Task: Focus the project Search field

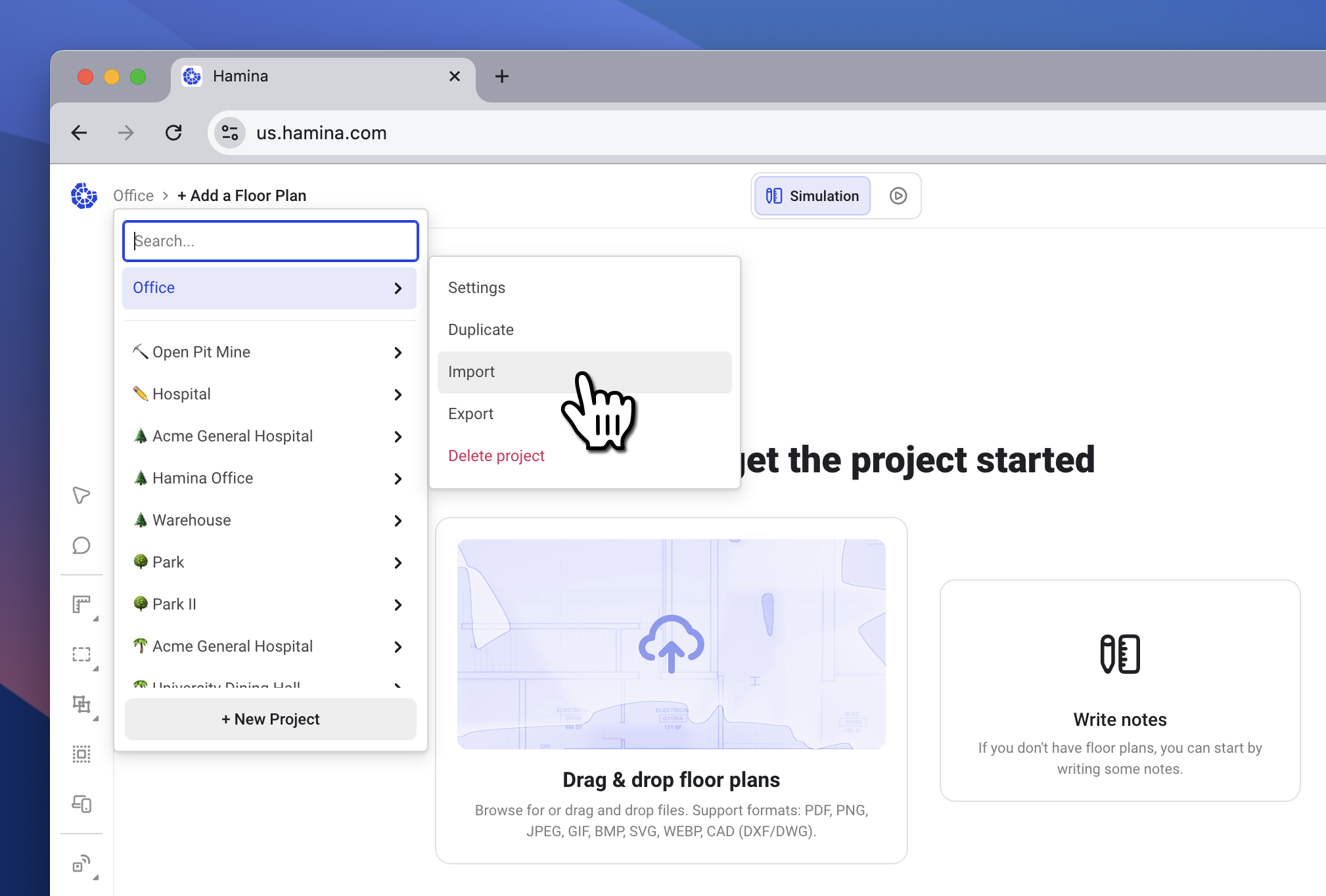Action: (x=270, y=241)
